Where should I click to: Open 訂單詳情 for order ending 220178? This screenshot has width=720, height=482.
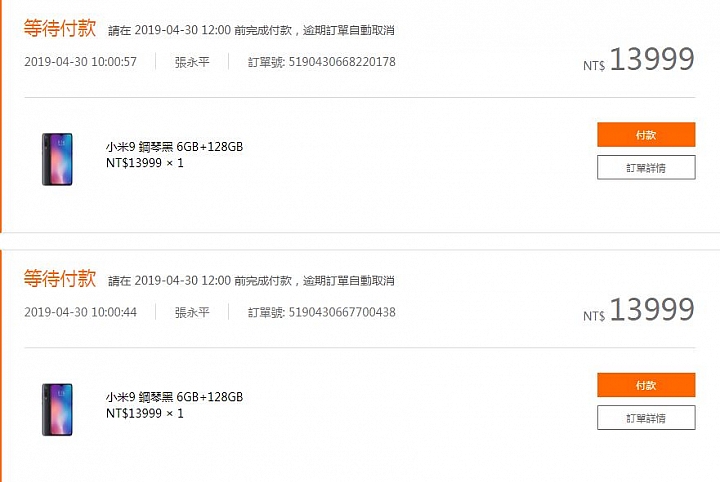(x=646, y=168)
